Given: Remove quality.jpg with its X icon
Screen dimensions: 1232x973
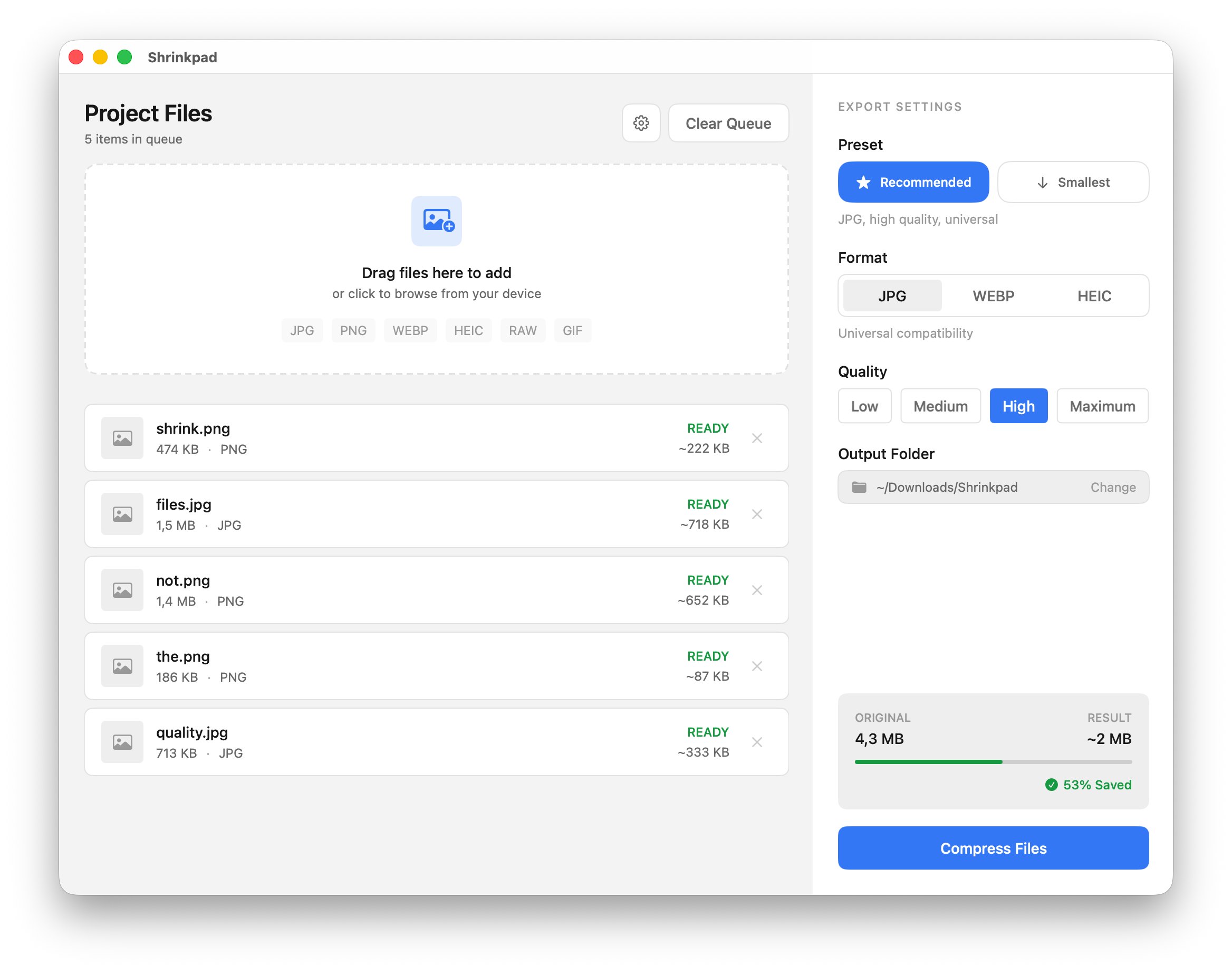Looking at the screenshot, I should (757, 742).
